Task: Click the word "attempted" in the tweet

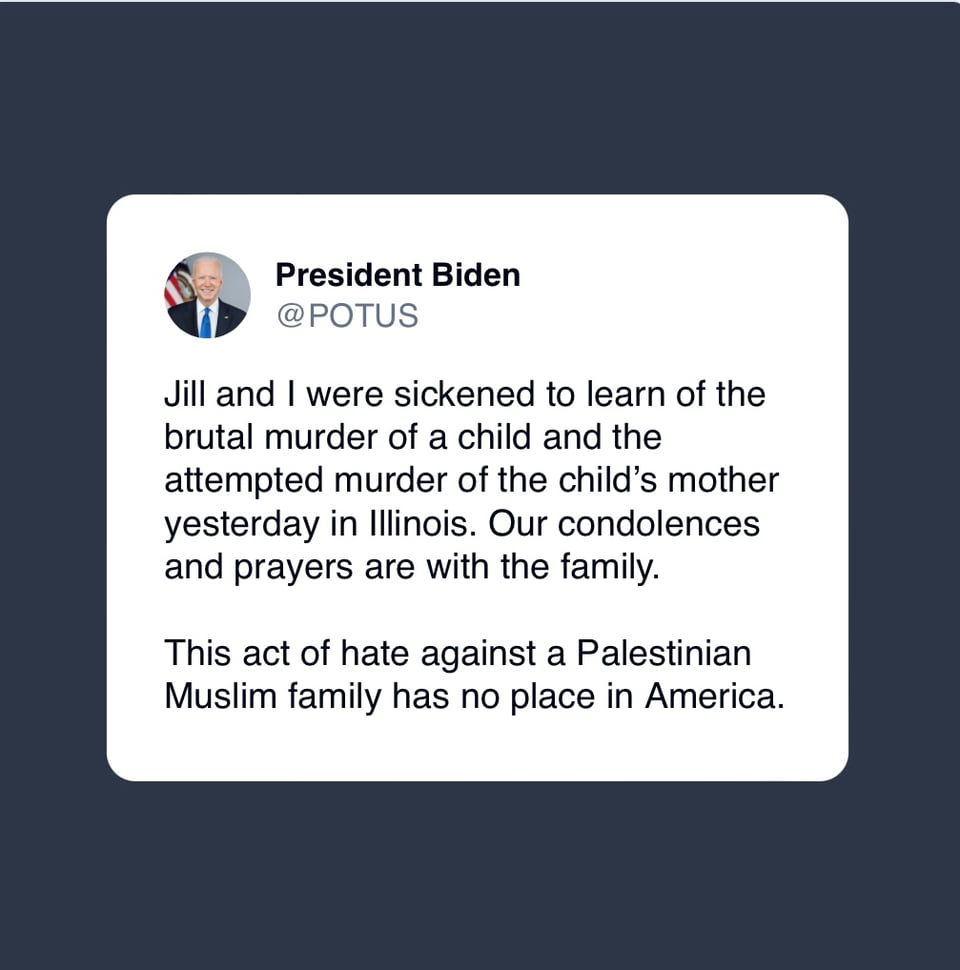Action: [x=243, y=480]
